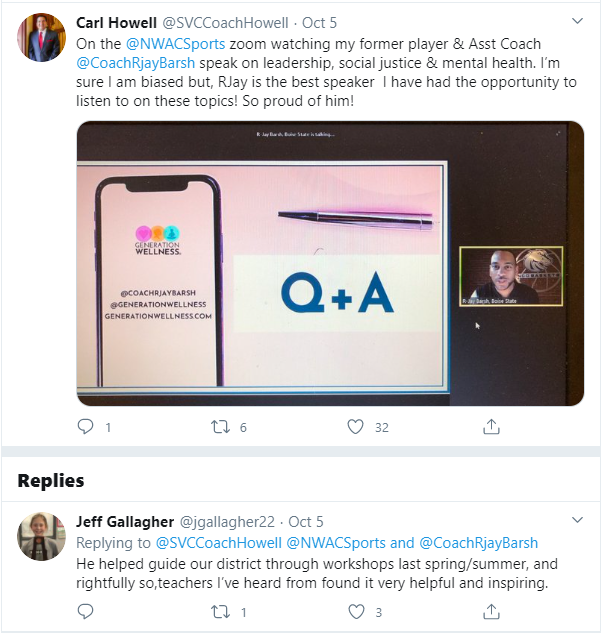Click @CoachRjayBarsh in Jeff's replying-to line

[479, 543]
